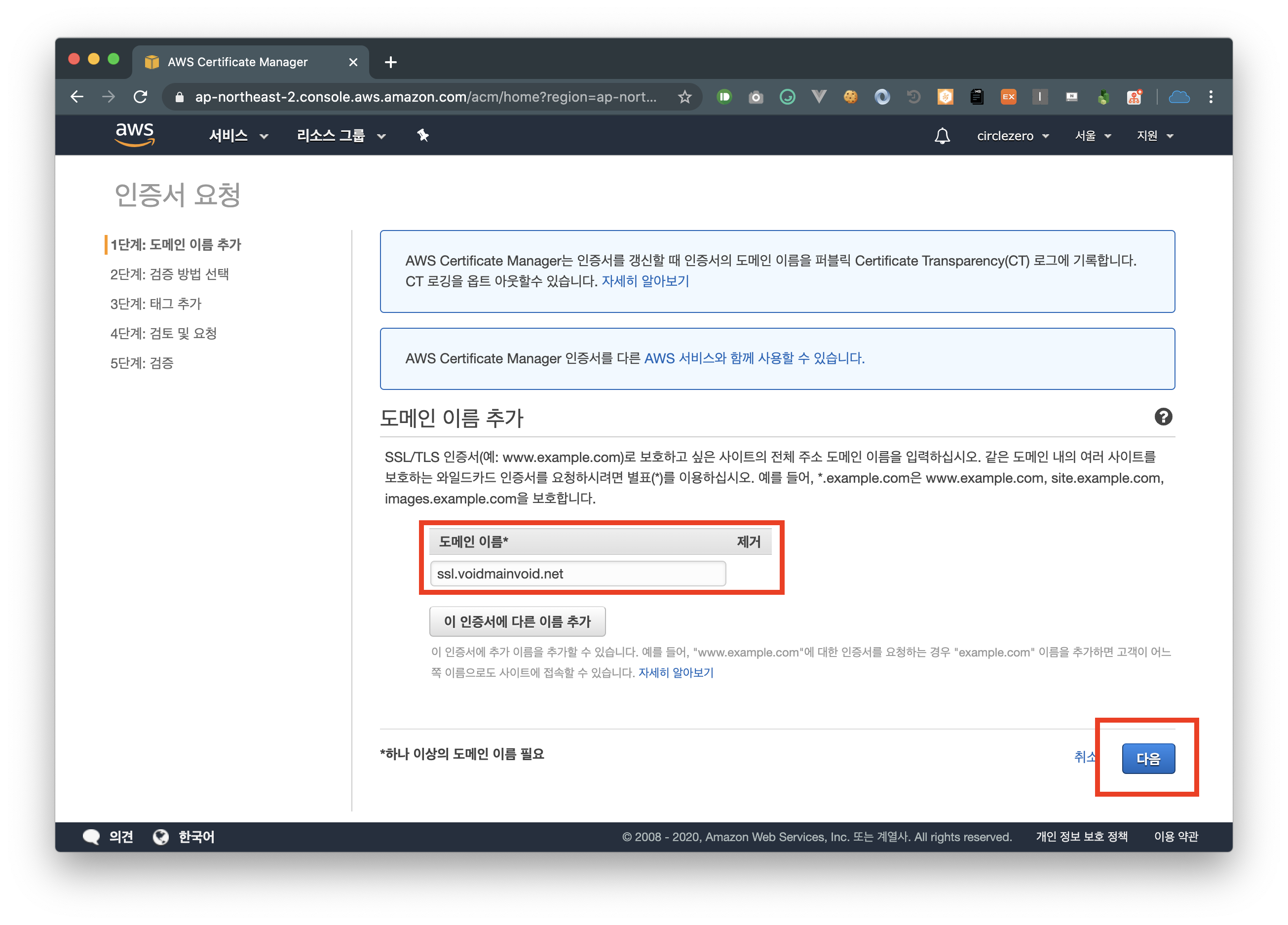1288x925 pixels.
Task: Select step 4 검토 및 요청
Action: [163, 334]
